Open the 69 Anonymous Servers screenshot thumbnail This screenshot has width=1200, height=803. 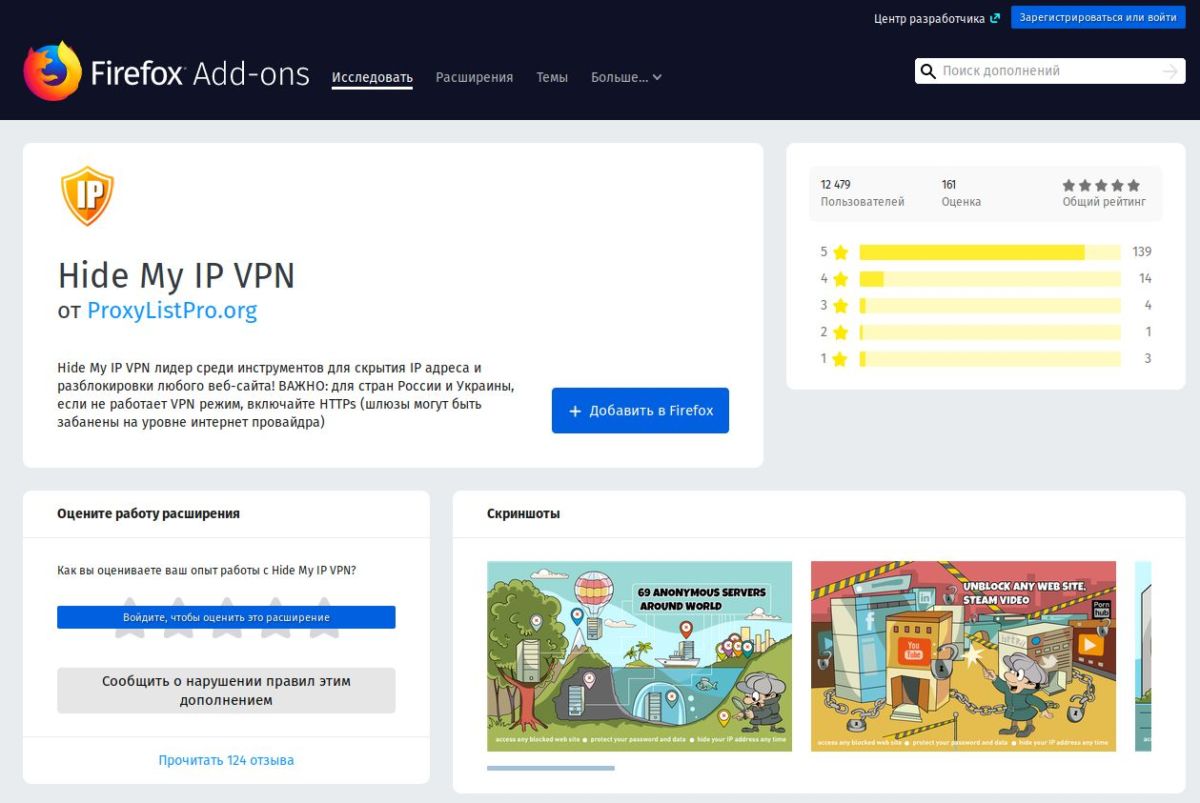coord(639,656)
